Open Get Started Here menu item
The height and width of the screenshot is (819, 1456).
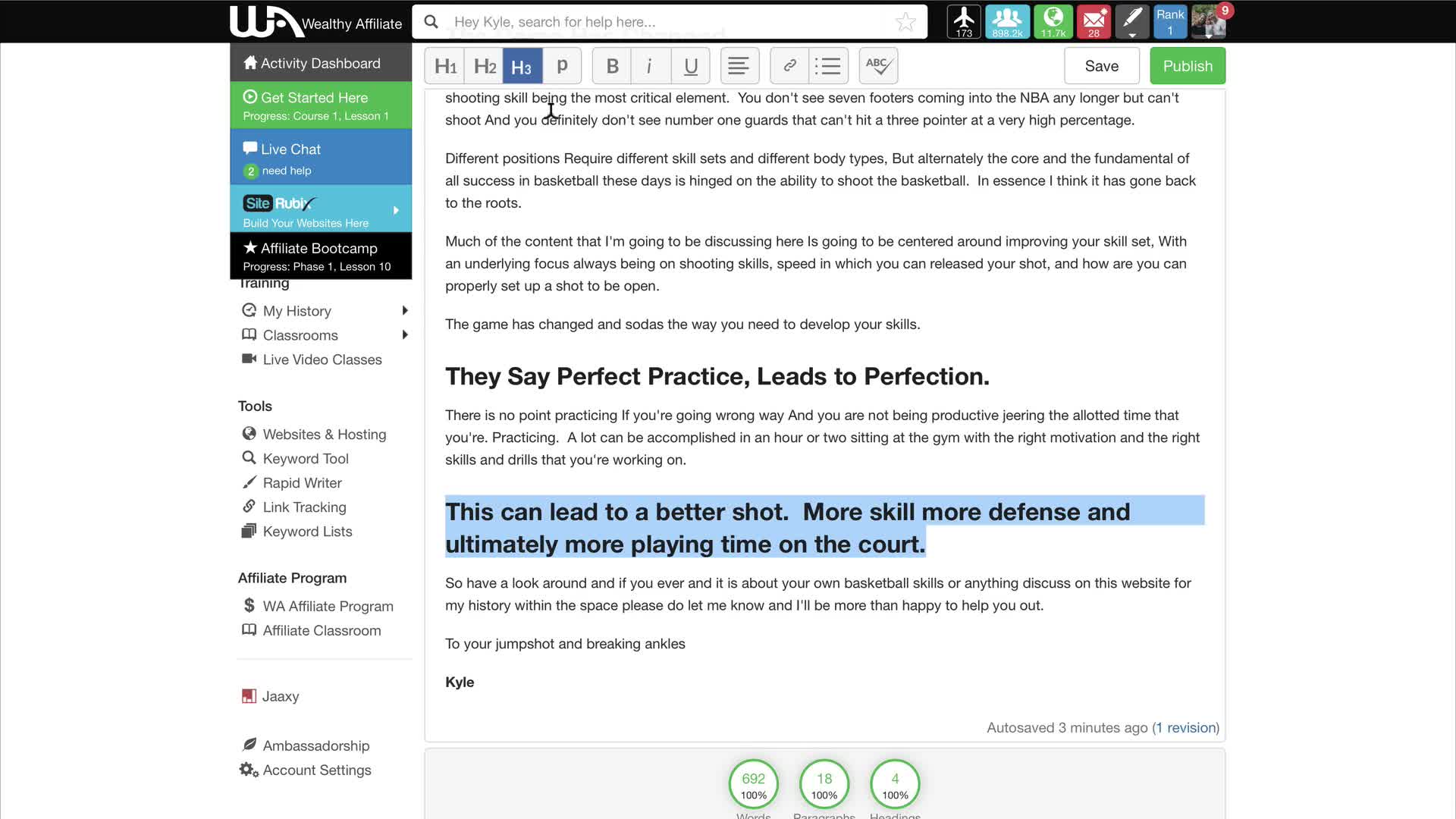click(x=321, y=105)
